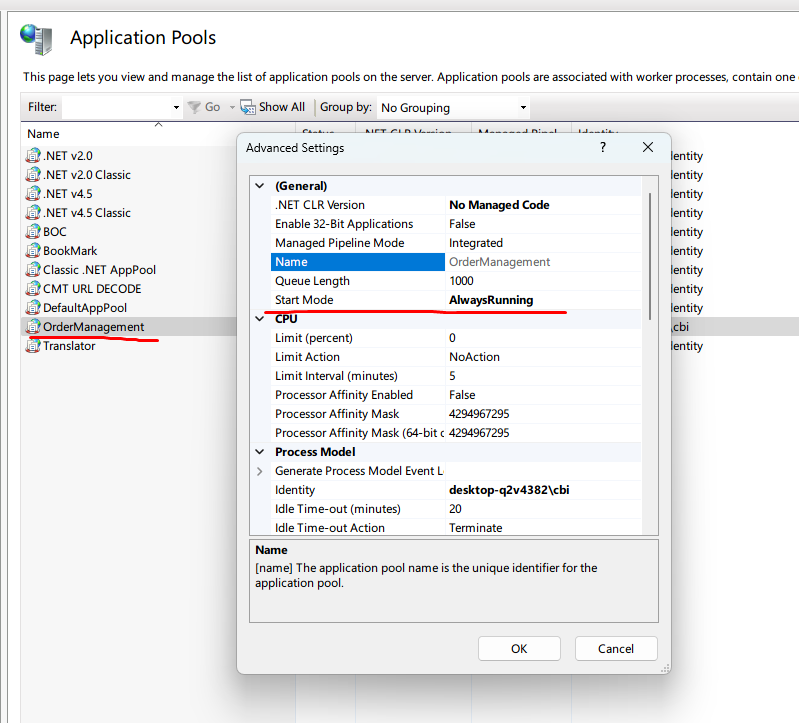Select BookMark in the app pool list

70,251
